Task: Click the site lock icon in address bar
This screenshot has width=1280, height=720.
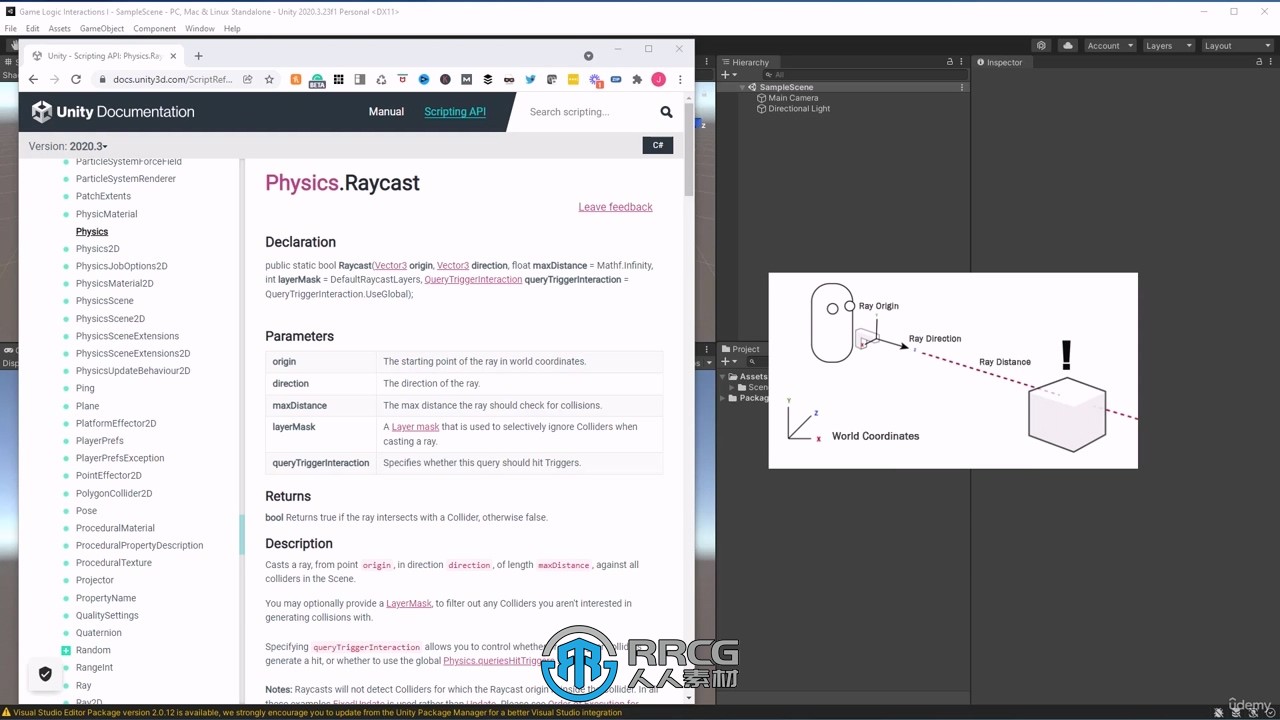Action: [x=100, y=79]
